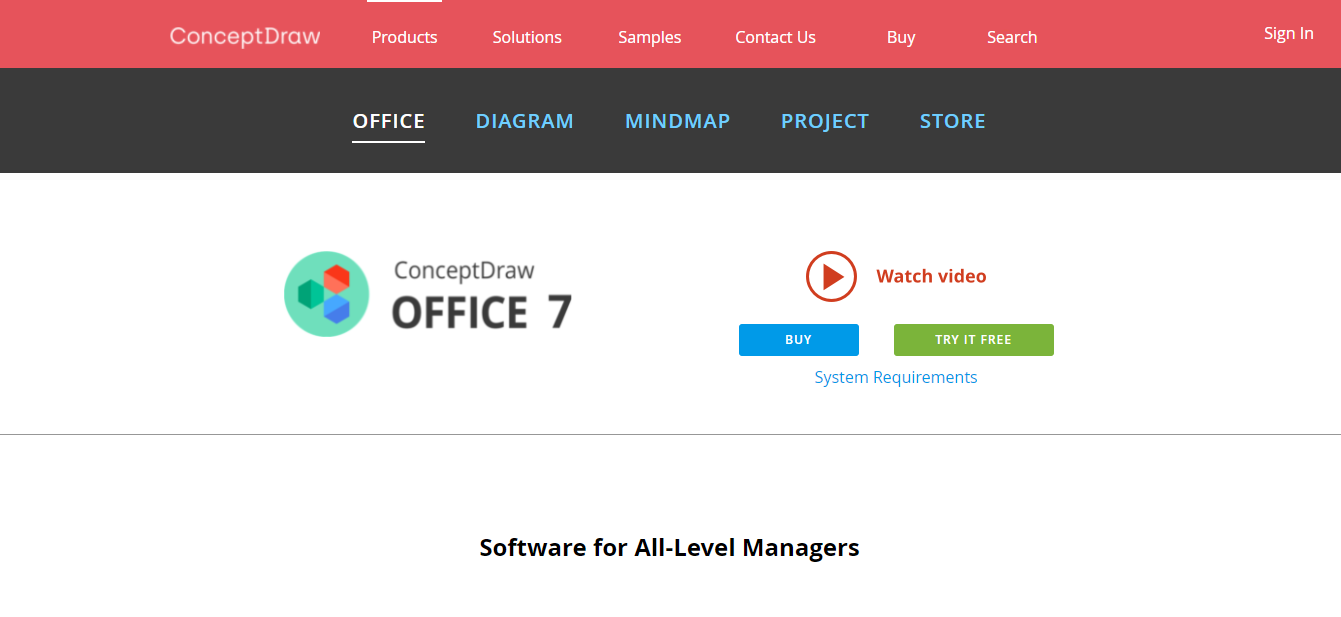Image resolution: width=1341 pixels, height=617 pixels.
Task: Open the Products menu
Action: pyautogui.click(x=404, y=37)
